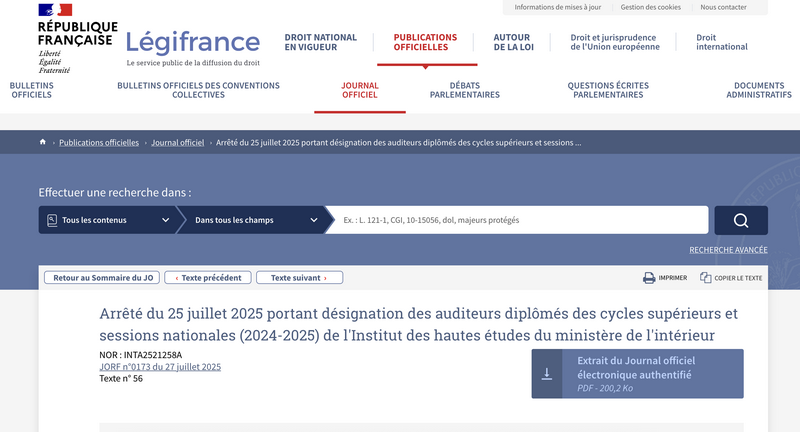The height and width of the screenshot is (432, 800).
Task: Select the Publications officielles menu
Action: [425, 42]
